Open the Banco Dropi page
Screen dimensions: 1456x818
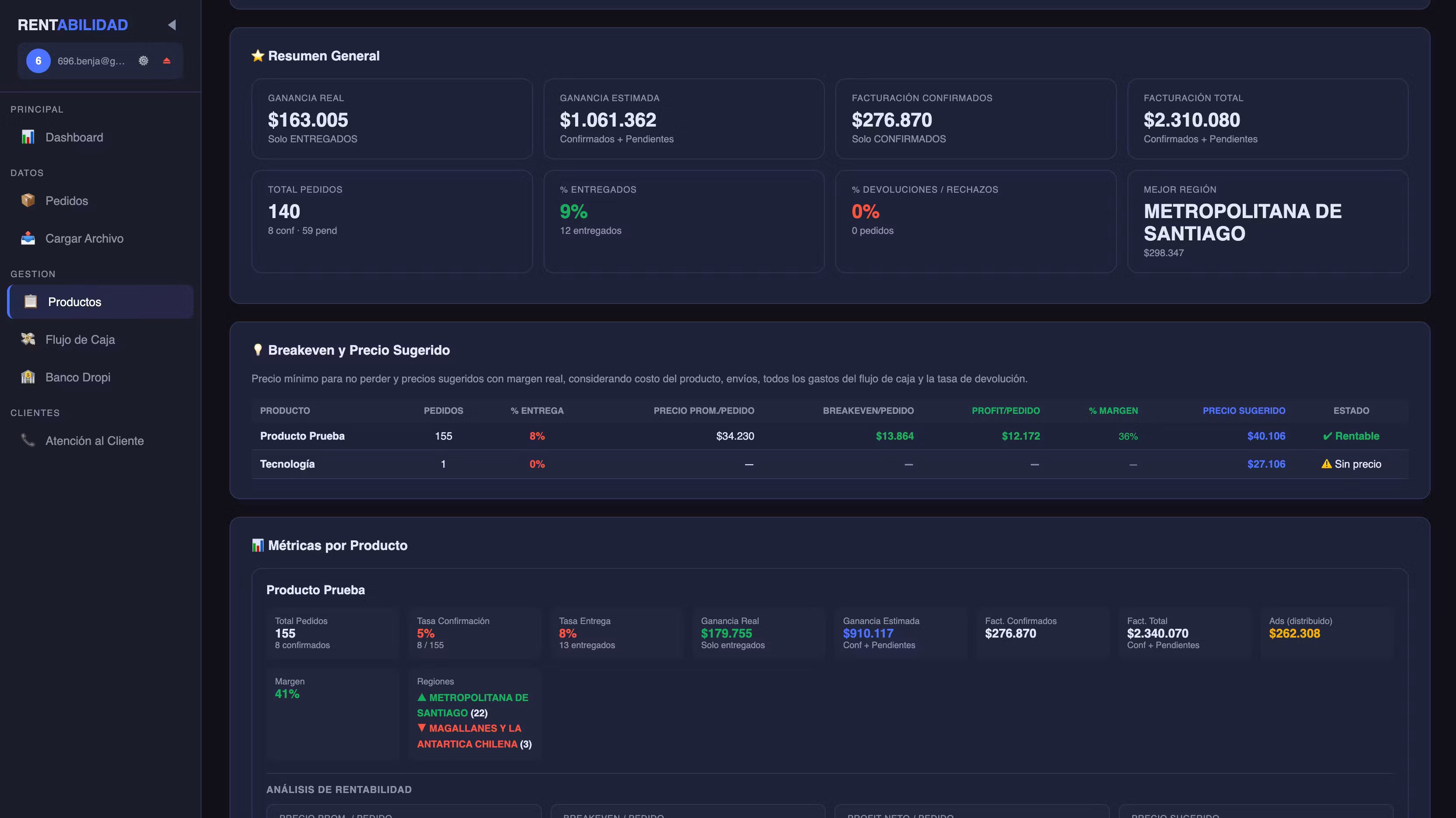pos(101,377)
